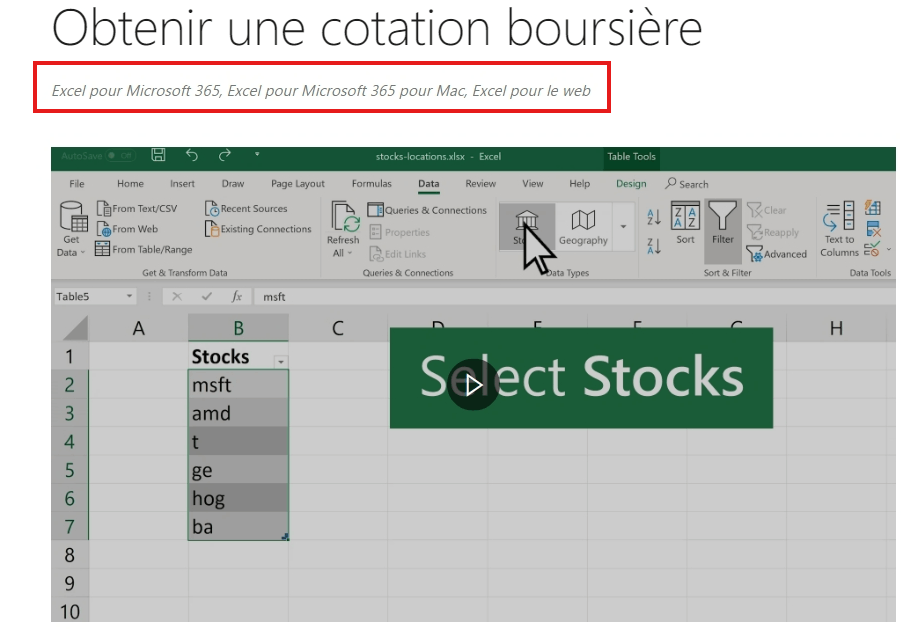Viewport: 915px width, 629px height.
Task: Toggle the Filter funnel button
Action: pyautogui.click(x=722, y=230)
